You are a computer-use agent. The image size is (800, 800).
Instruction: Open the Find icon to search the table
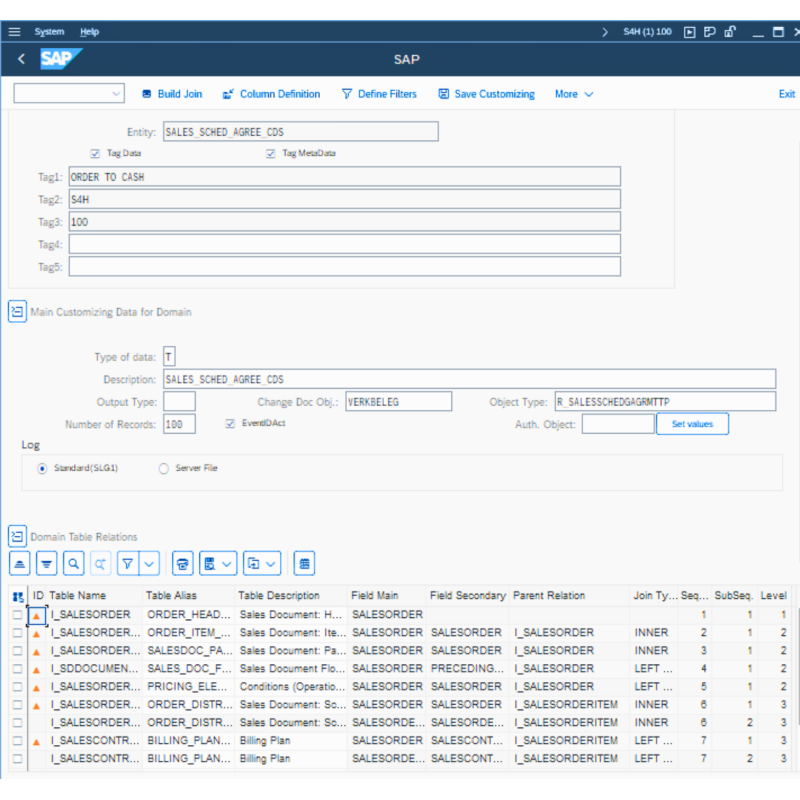point(71,563)
